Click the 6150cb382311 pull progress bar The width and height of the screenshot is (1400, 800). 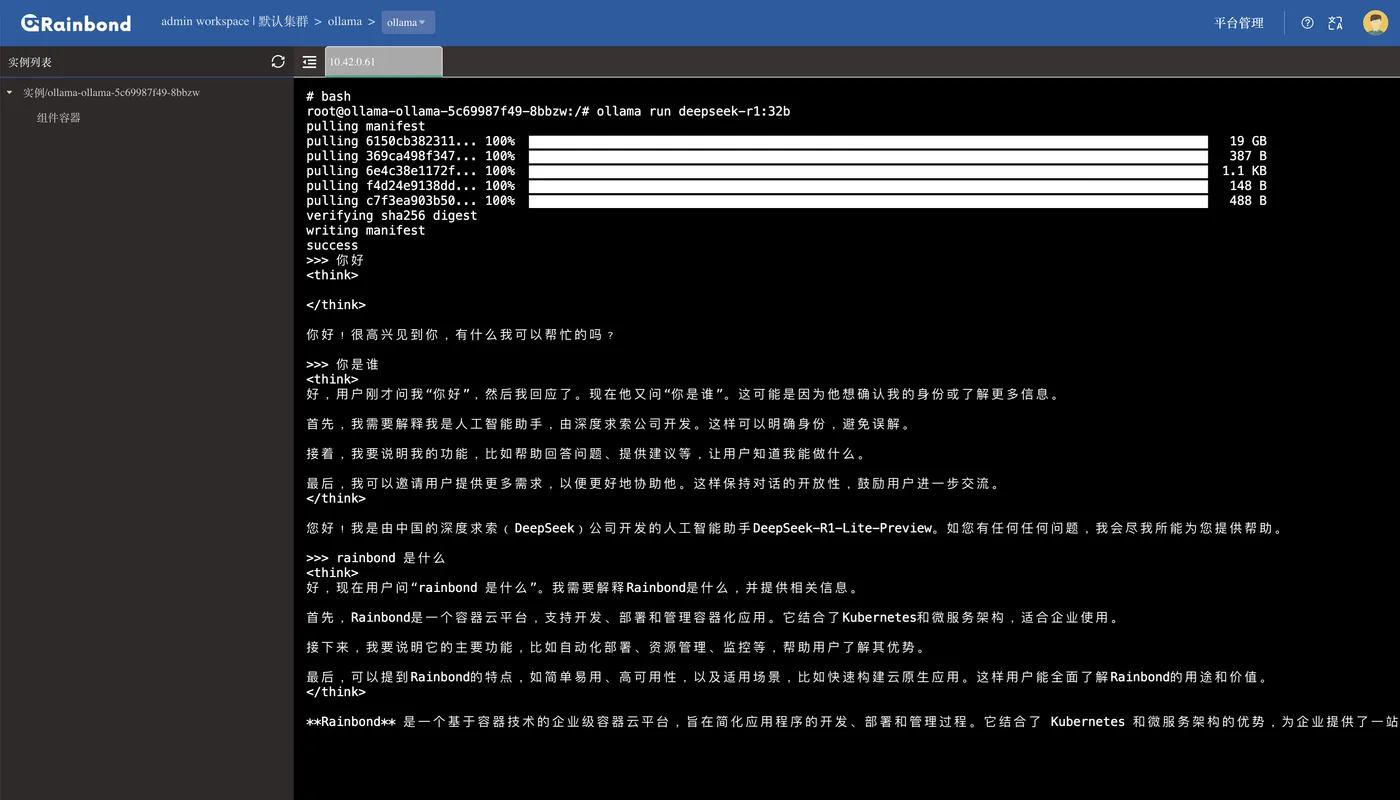[868, 142]
